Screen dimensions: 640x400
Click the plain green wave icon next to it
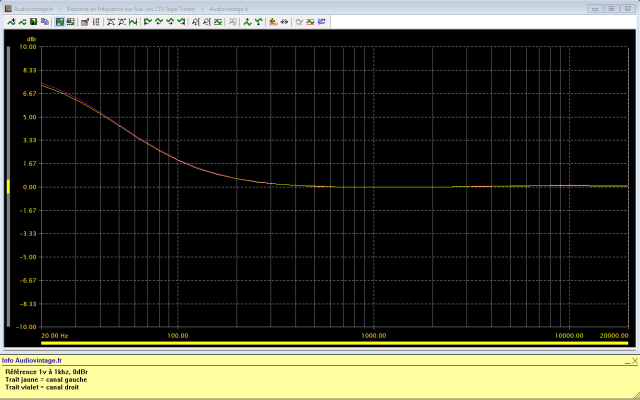(22, 22)
